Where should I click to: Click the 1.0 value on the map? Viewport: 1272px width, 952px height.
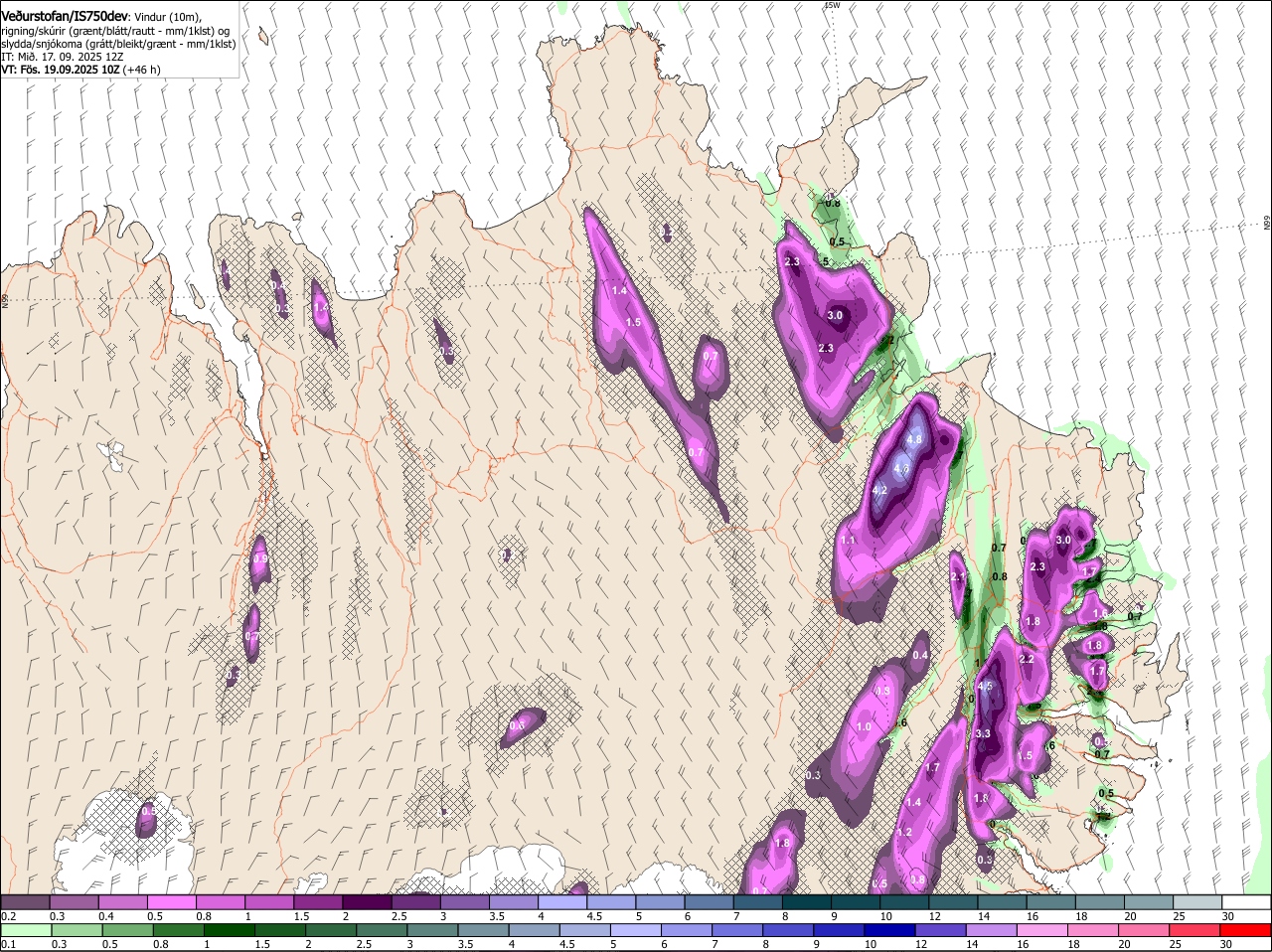pos(864,727)
